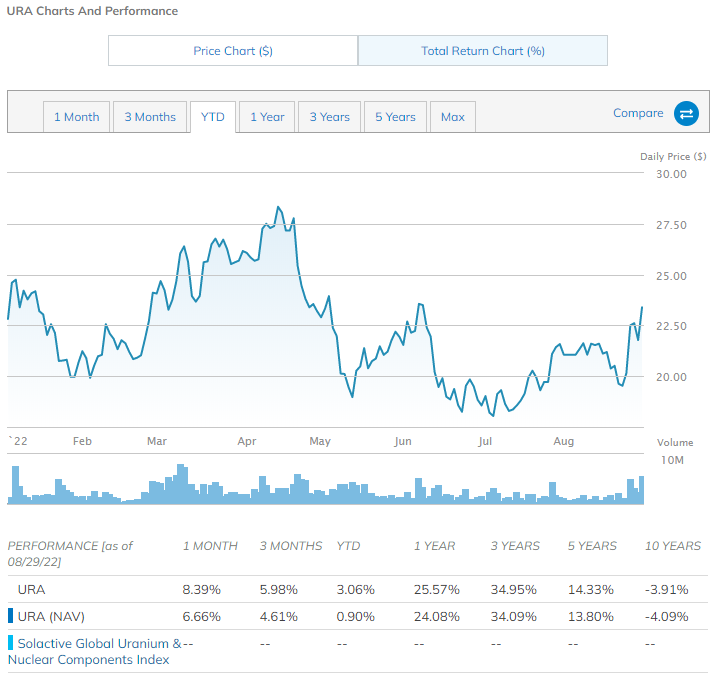Switch to Price Chart ($) view

(x=233, y=51)
